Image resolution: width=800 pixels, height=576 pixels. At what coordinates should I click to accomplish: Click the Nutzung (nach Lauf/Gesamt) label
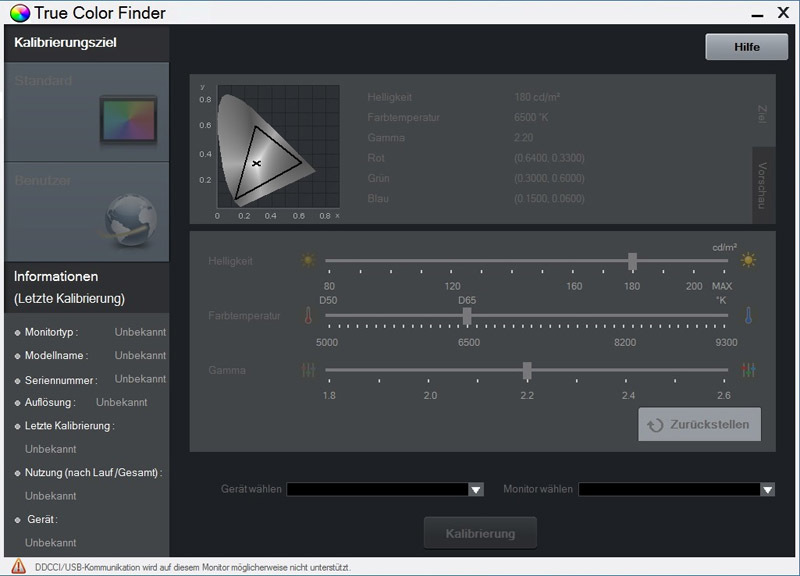click(93, 472)
